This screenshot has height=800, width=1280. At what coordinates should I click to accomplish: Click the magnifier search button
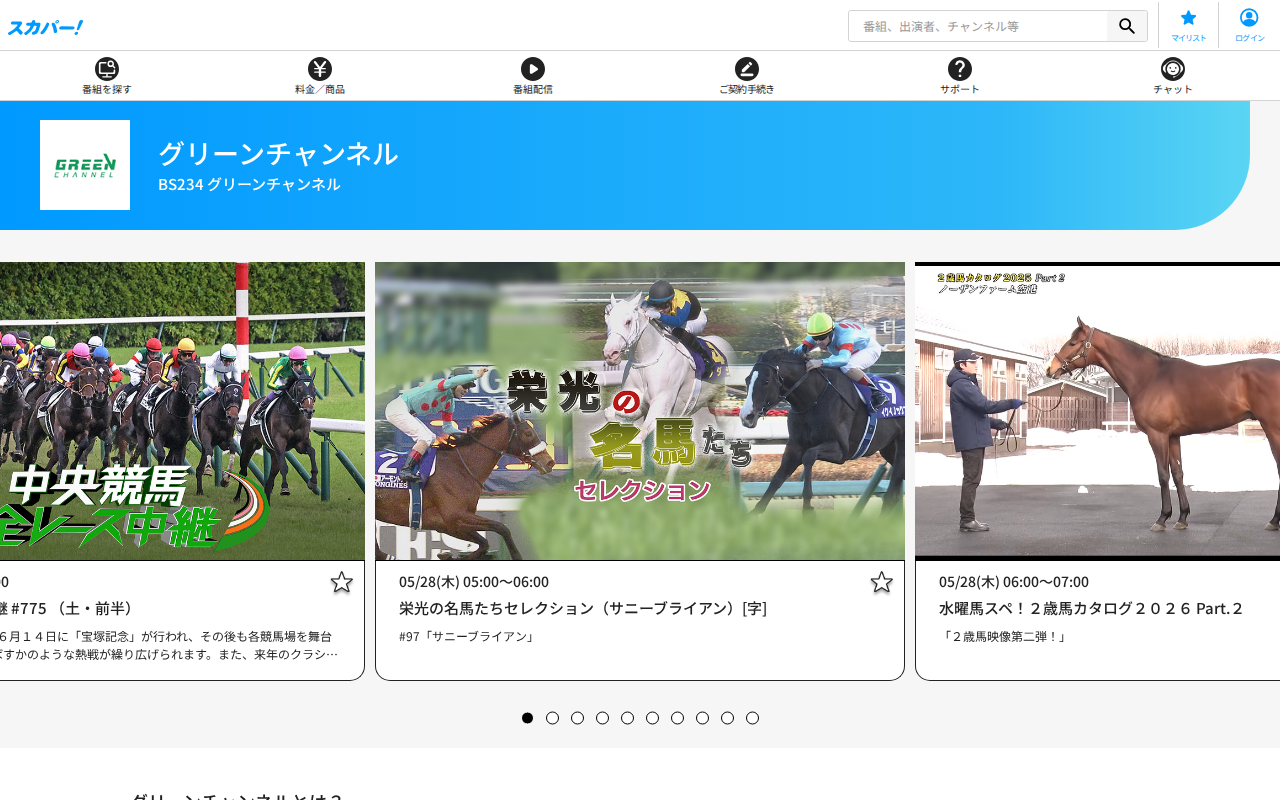tap(1127, 26)
